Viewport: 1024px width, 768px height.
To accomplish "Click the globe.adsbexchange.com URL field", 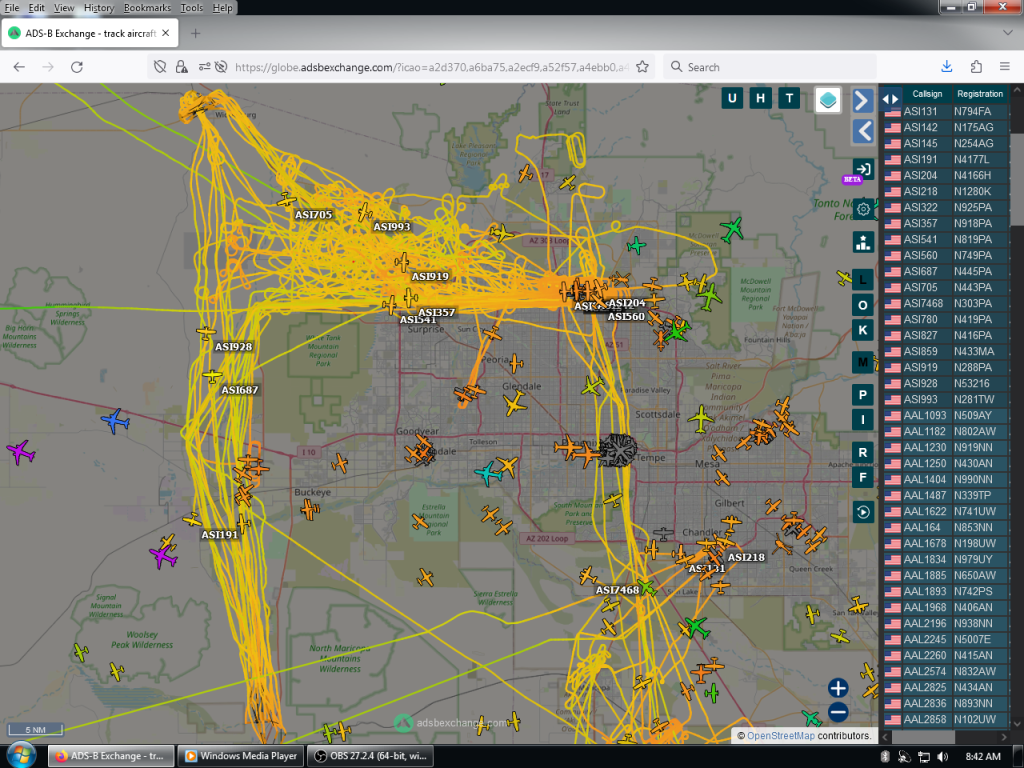I will (431, 67).
